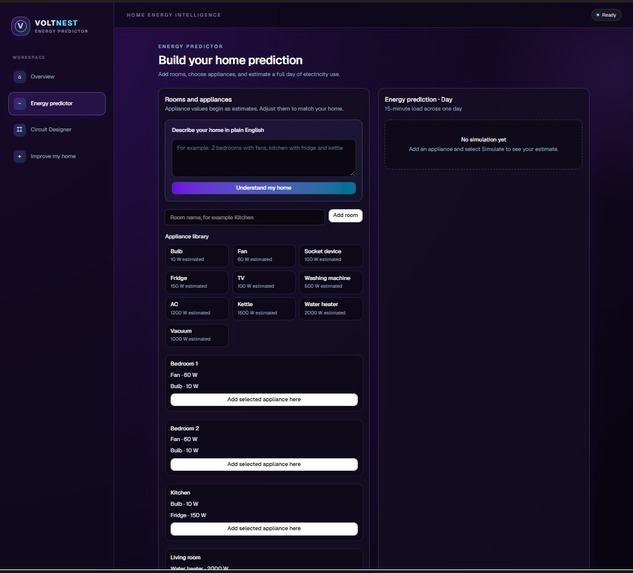Click the Understand my home button
The image size is (633, 573).
(264, 188)
